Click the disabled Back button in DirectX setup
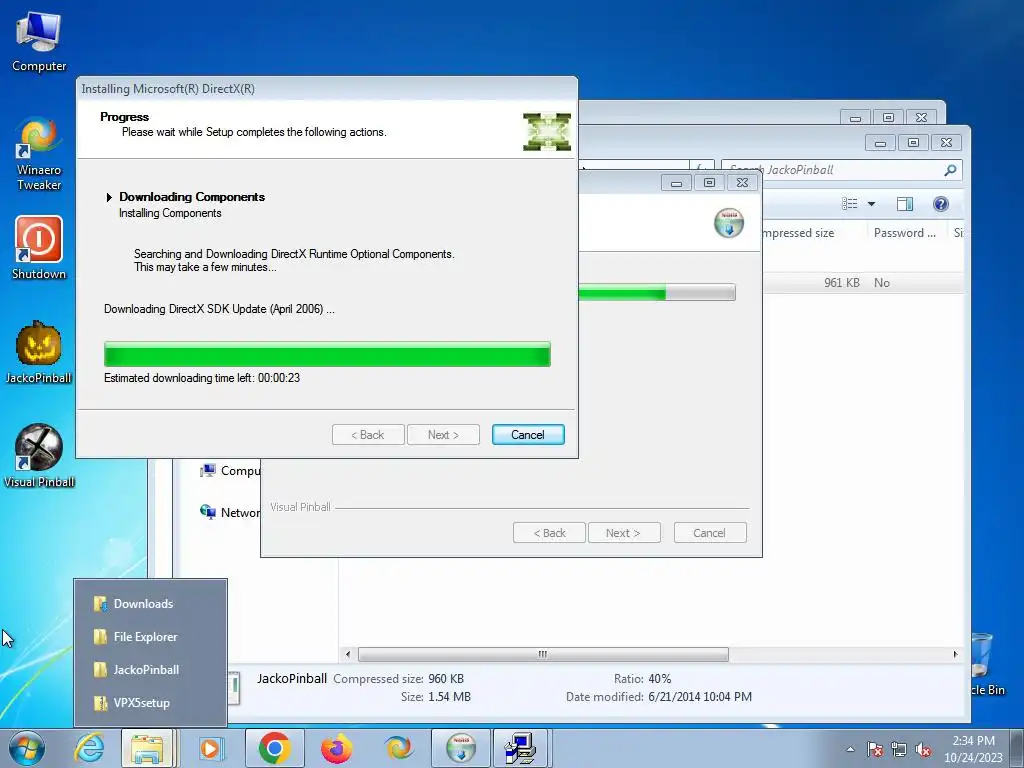The height and width of the screenshot is (768, 1024). (368, 435)
